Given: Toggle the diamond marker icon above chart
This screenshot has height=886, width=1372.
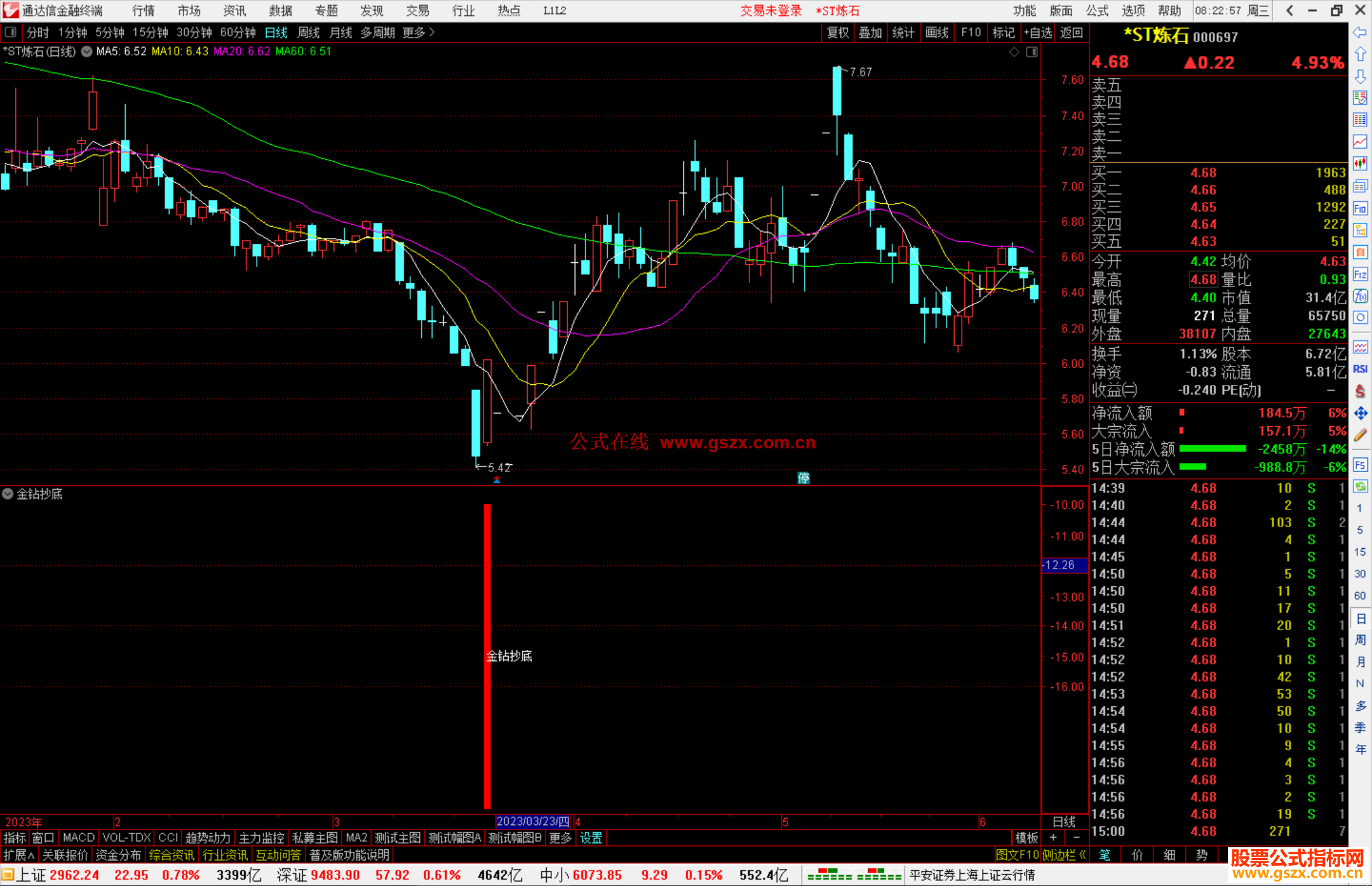Looking at the screenshot, I should 1014,52.
